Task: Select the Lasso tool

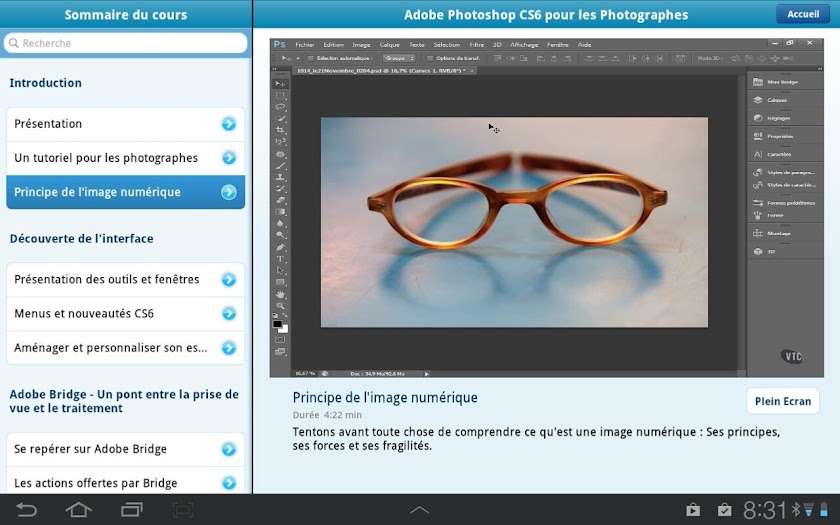Action: click(x=280, y=107)
